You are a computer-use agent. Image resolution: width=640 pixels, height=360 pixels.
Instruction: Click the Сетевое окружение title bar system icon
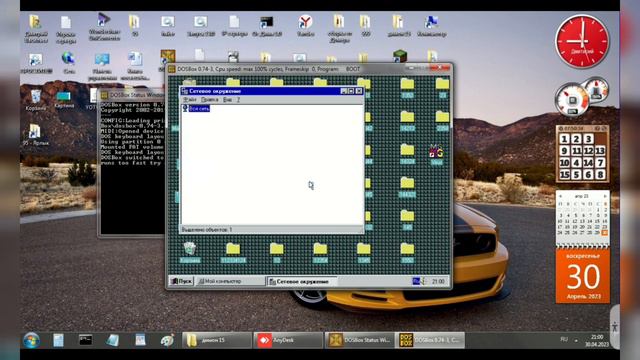point(185,91)
